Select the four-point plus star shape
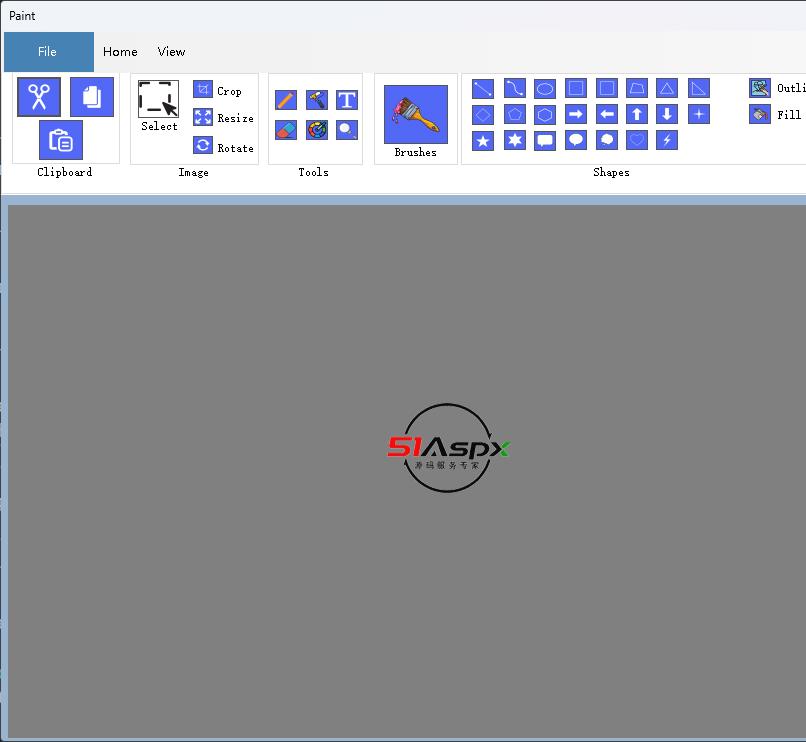The height and width of the screenshot is (742, 806). point(699,114)
